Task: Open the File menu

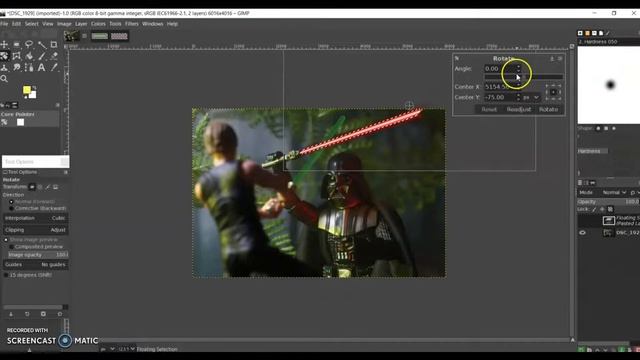Action: (4, 24)
